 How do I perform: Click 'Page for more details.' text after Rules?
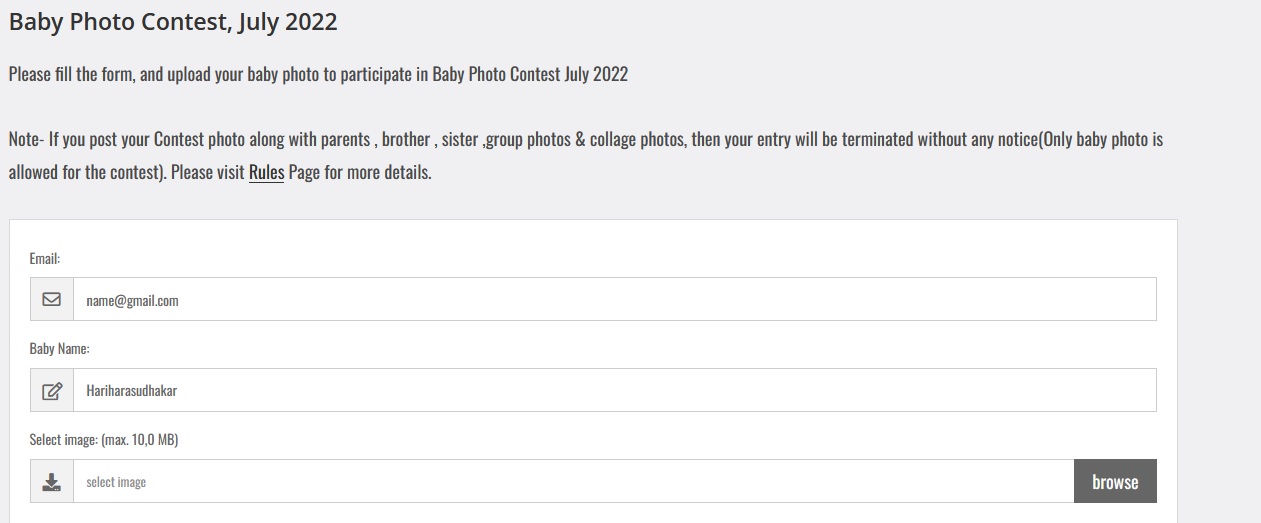click(360, 172)
